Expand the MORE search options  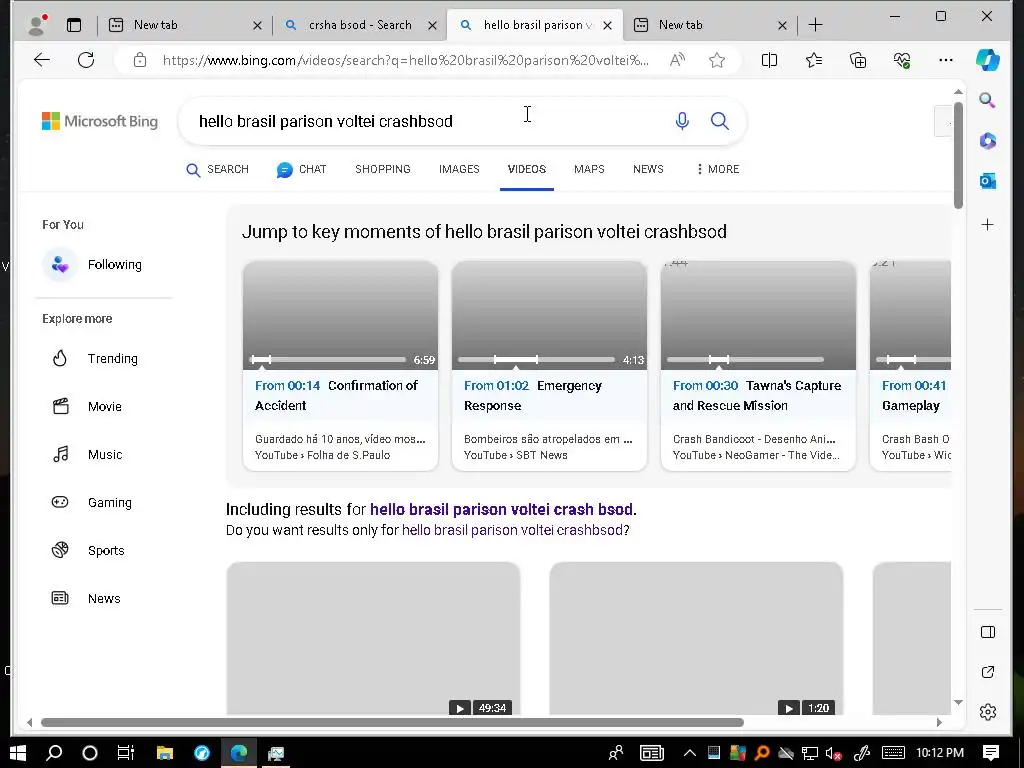coord(718,169)
